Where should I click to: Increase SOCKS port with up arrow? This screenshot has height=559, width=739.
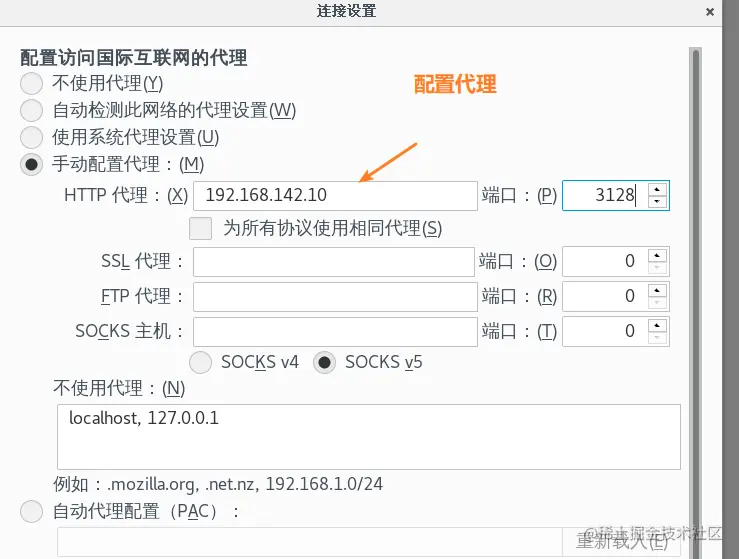657,326
